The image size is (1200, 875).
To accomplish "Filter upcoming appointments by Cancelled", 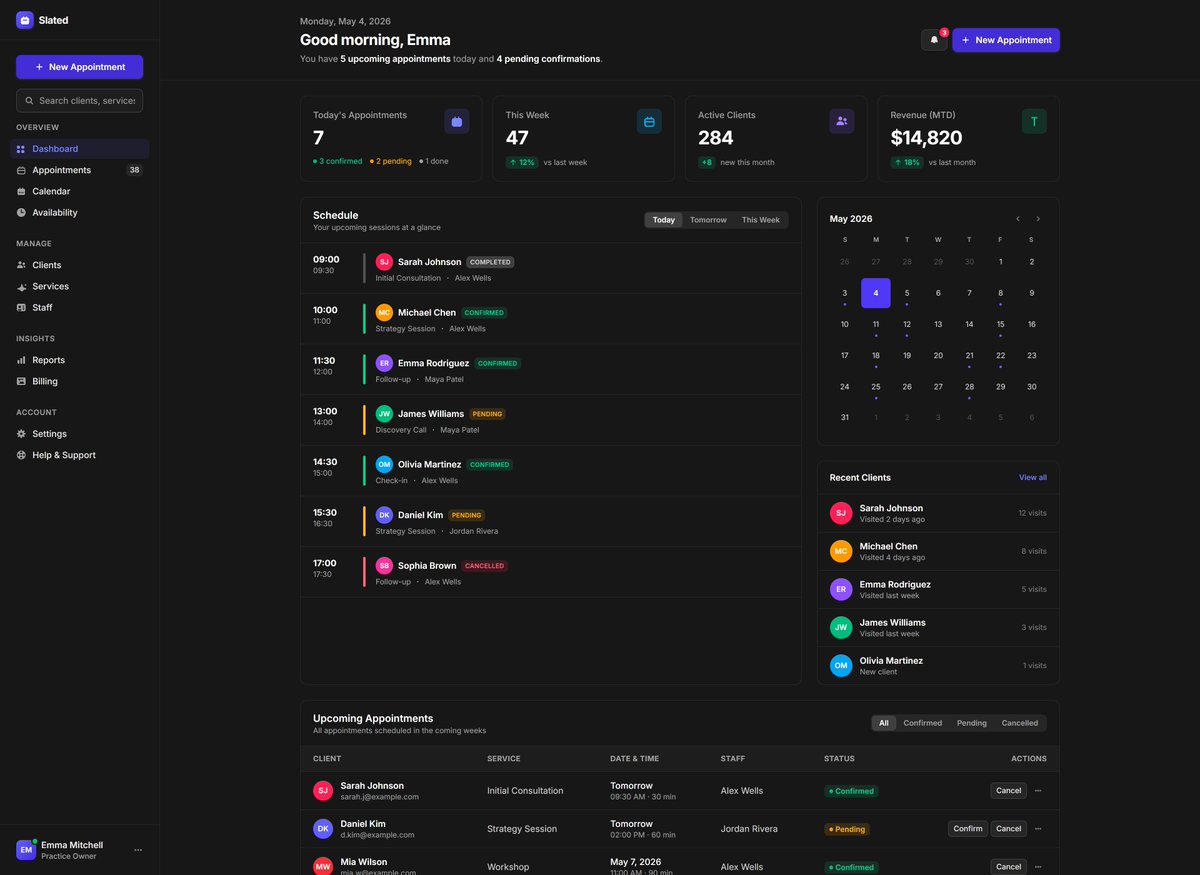I will (x=1020, y=723).
